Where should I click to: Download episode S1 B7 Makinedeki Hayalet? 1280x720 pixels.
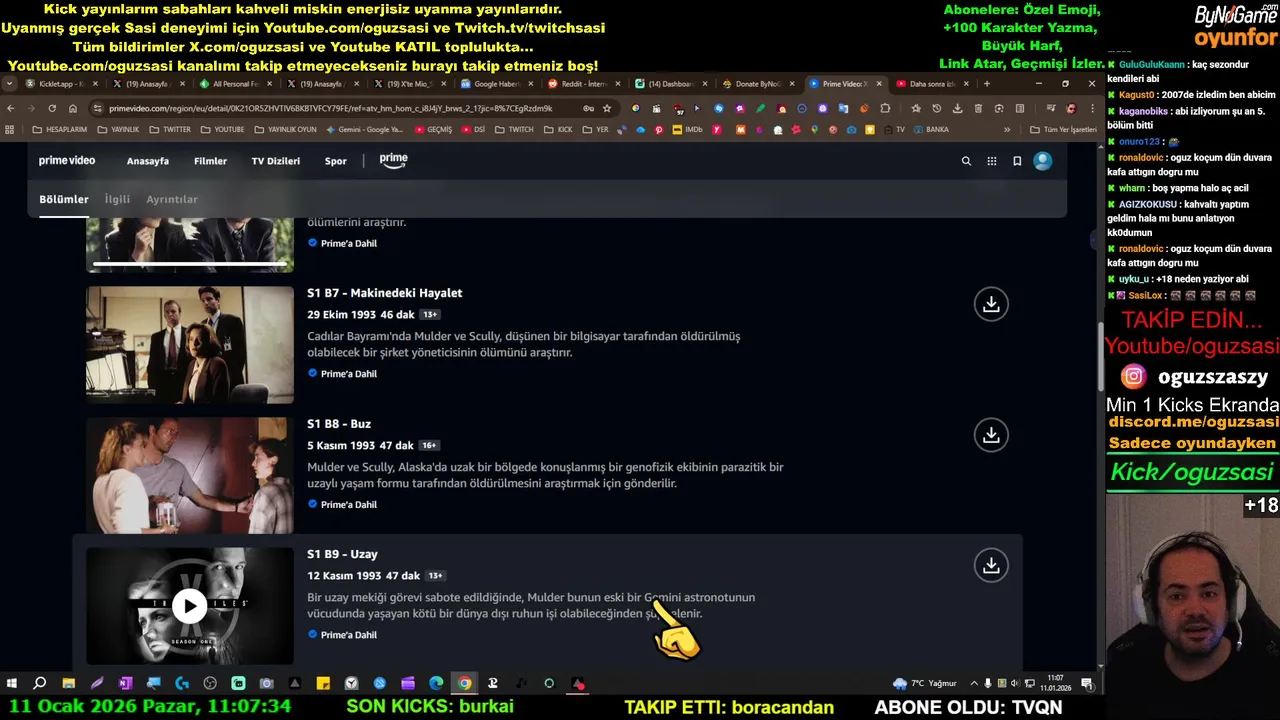tap(991, 304)
